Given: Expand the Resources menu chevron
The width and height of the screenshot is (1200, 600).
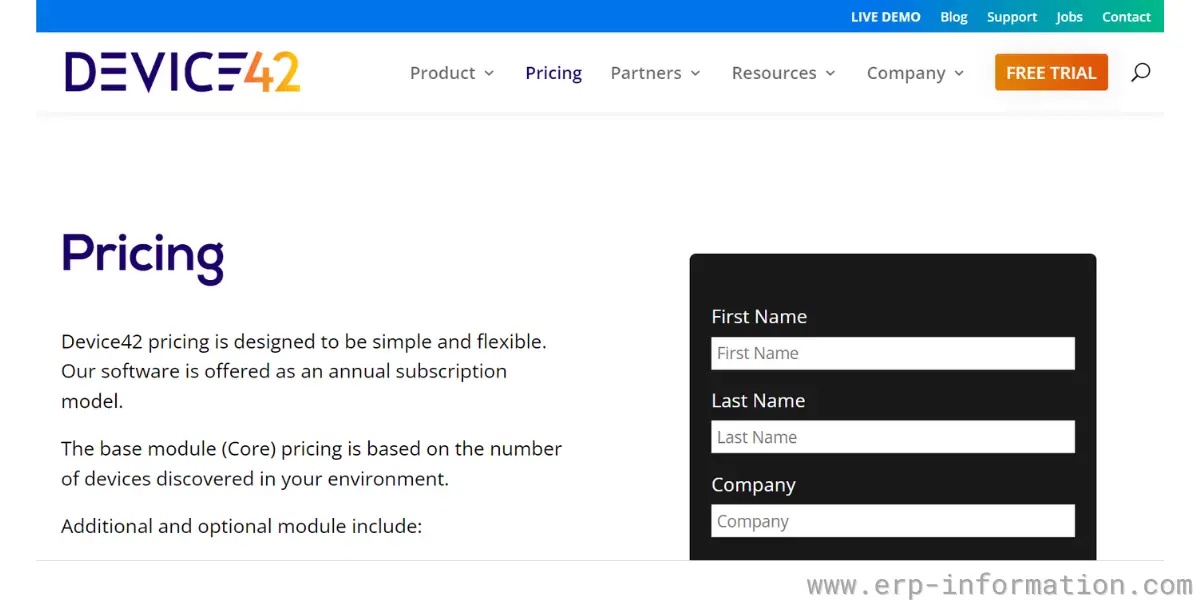Looking at the screenshot, I should 830,73.
